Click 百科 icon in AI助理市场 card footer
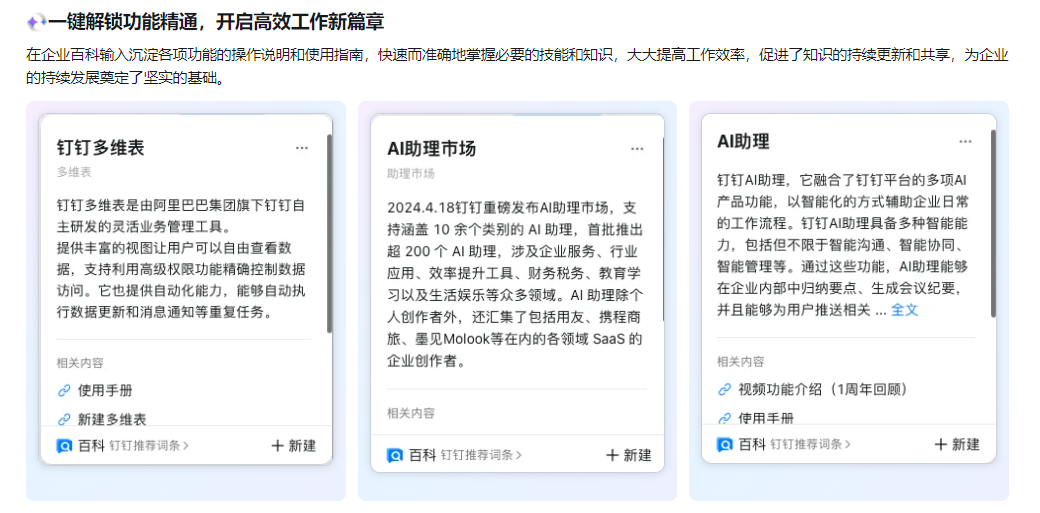 coord(396,455)
